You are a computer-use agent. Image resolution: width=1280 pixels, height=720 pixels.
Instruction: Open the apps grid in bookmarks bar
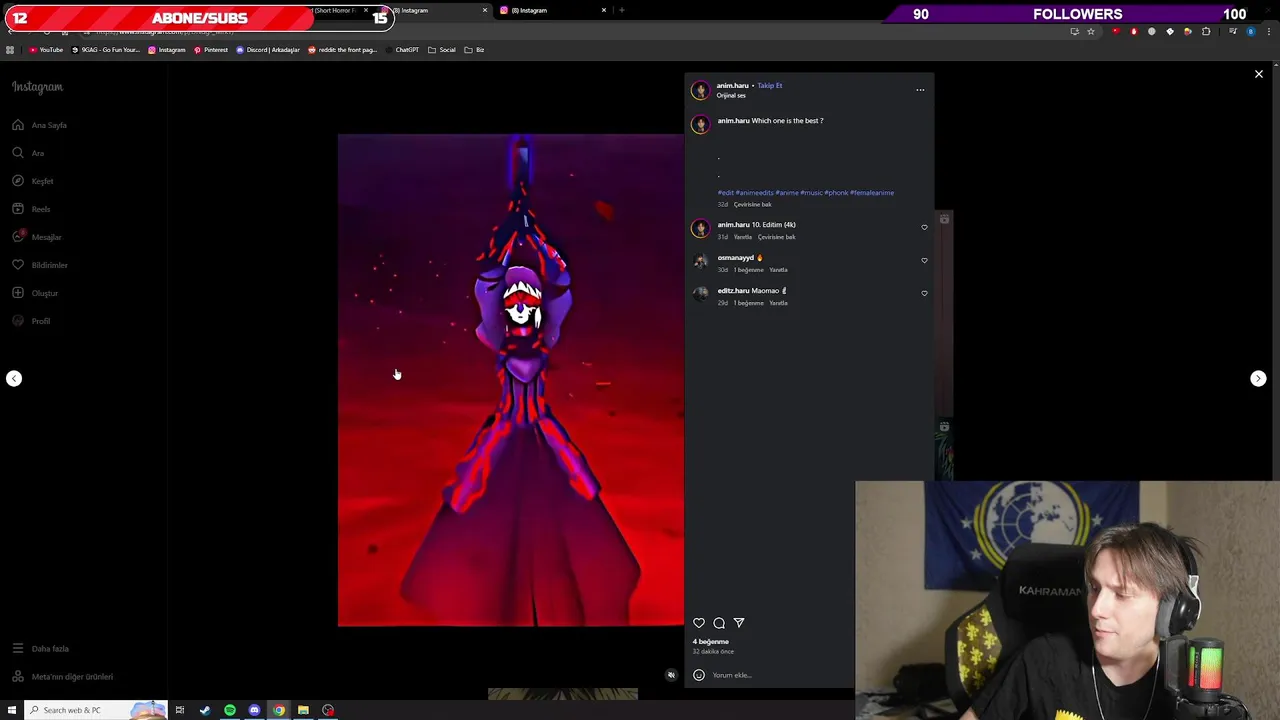pyautogui.click(x=10, y=50)
